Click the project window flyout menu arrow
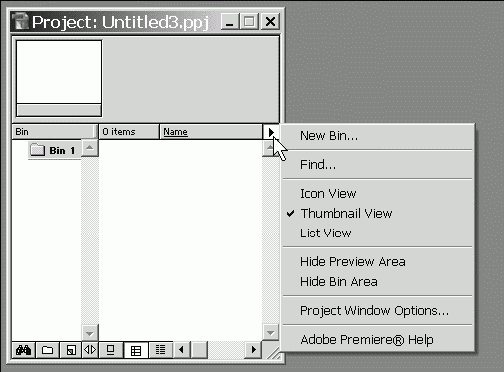The image size is (504, 372). coord(271,132)
